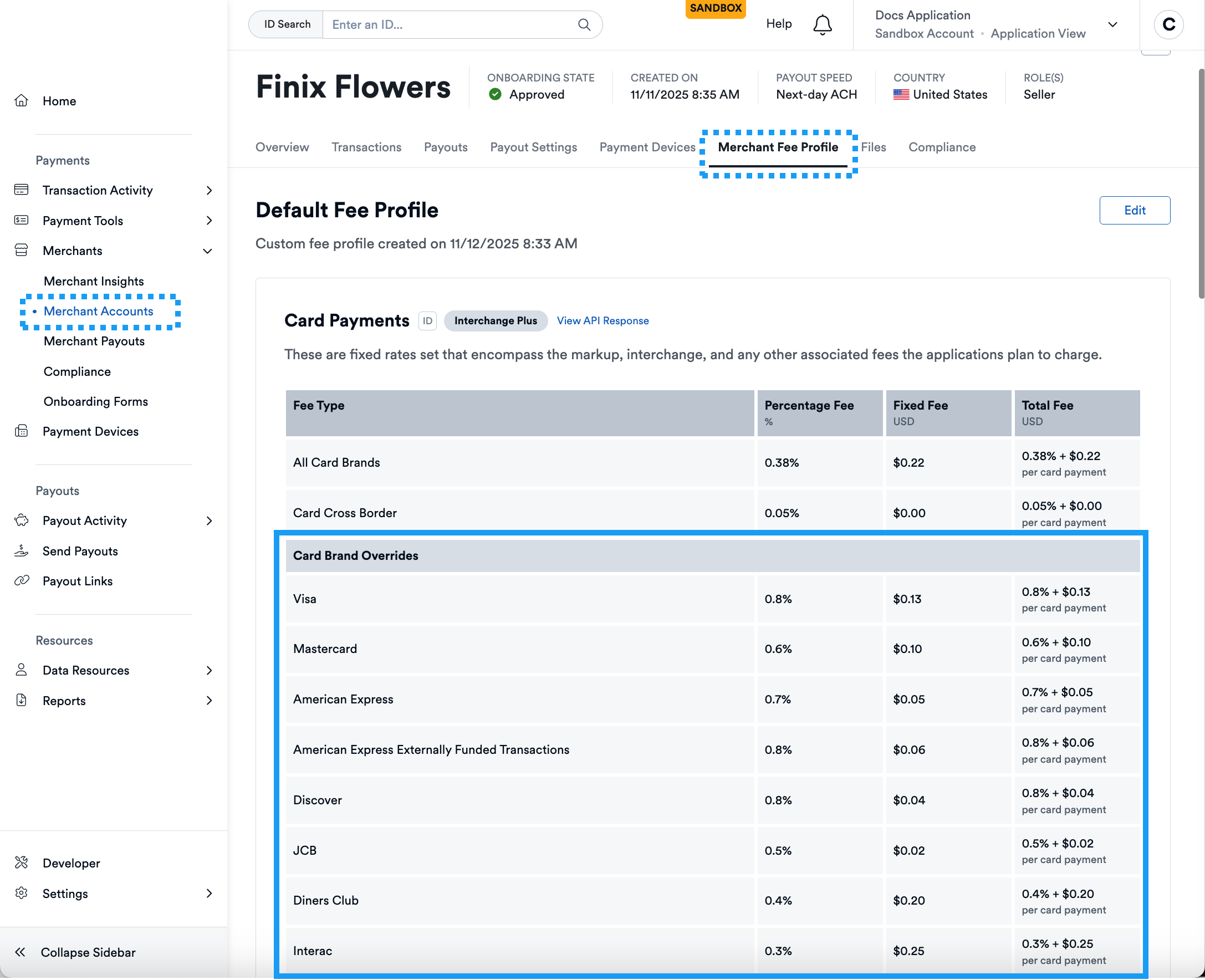Viewport: 1205px width, 980px height.
Task: Click the Payment Tools icon
Action: tap(22, 220)
